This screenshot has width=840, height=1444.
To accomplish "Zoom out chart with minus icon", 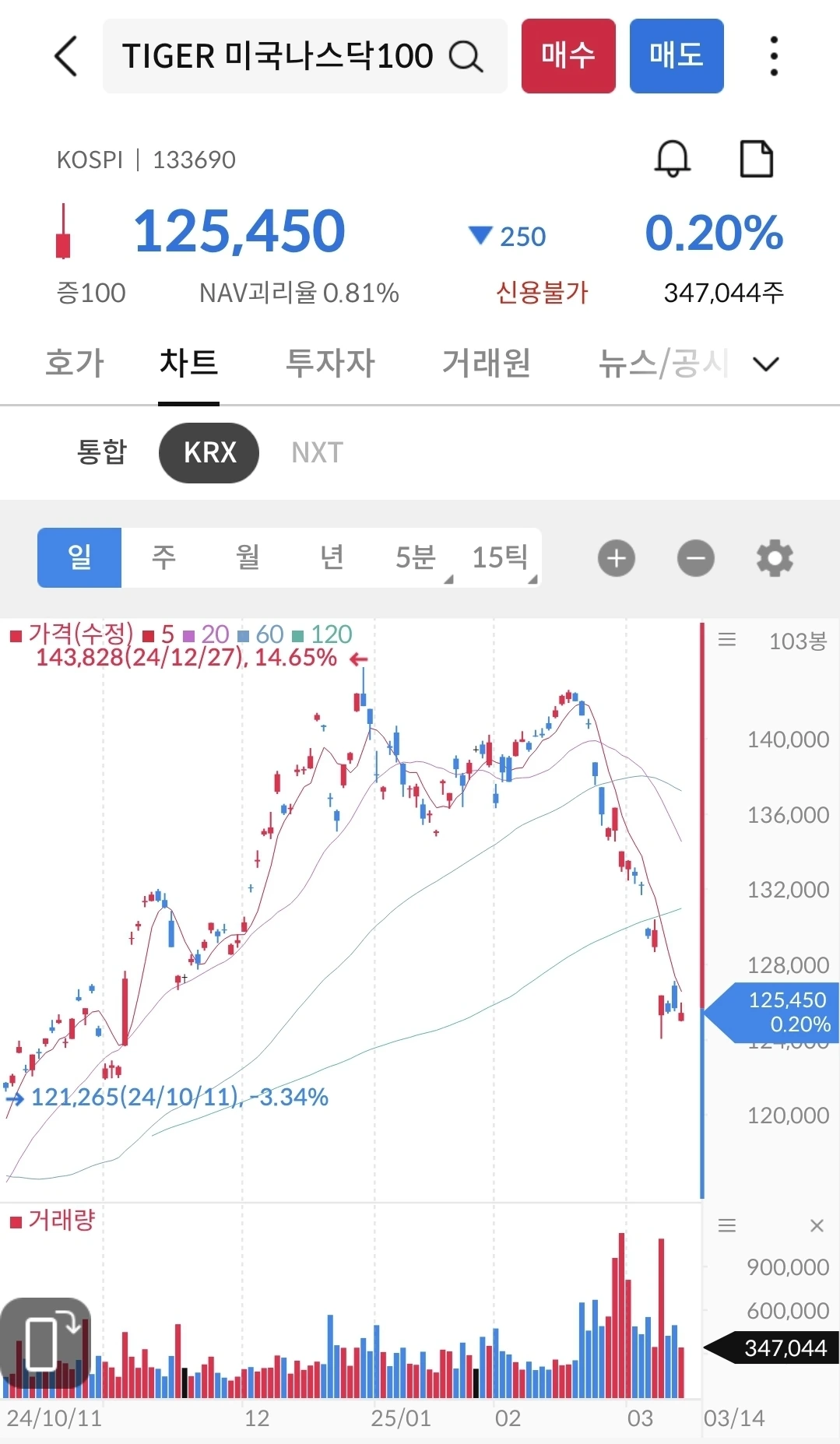I will point(695,558).
